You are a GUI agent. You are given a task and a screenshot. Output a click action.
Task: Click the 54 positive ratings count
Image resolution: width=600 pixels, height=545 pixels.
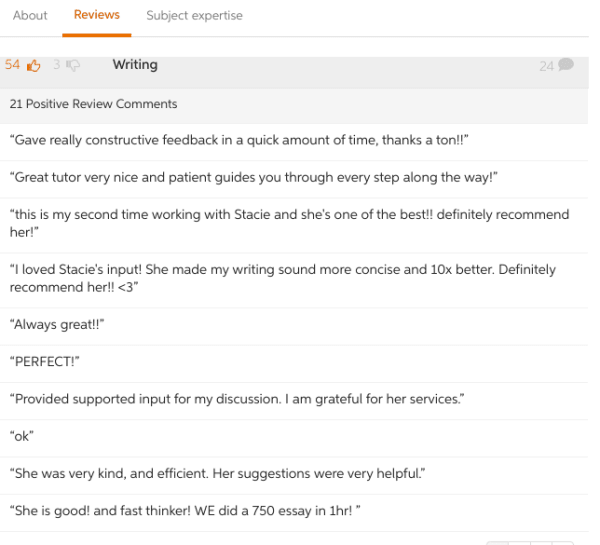[12, 64]
